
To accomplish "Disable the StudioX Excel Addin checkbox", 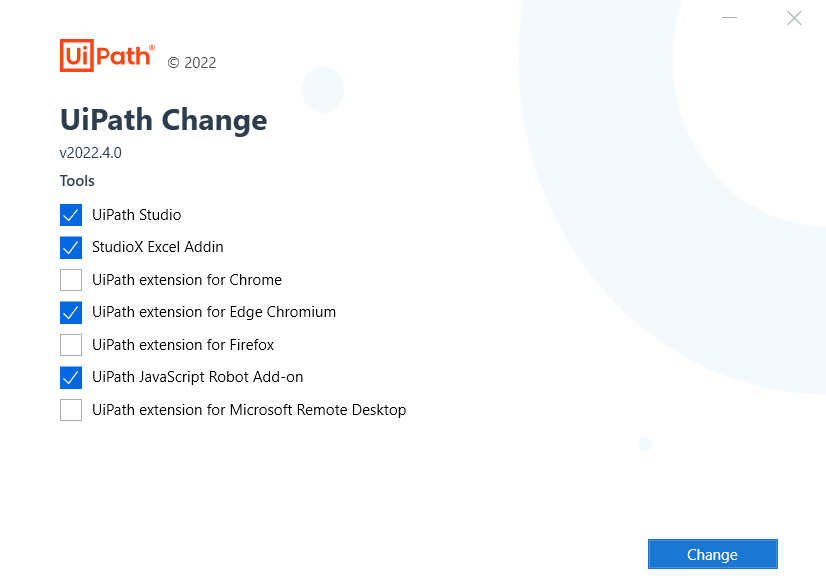I will click(x=71, y=247).
